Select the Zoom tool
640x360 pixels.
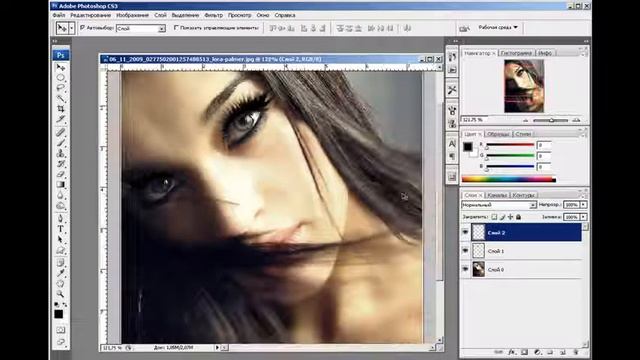60,294
